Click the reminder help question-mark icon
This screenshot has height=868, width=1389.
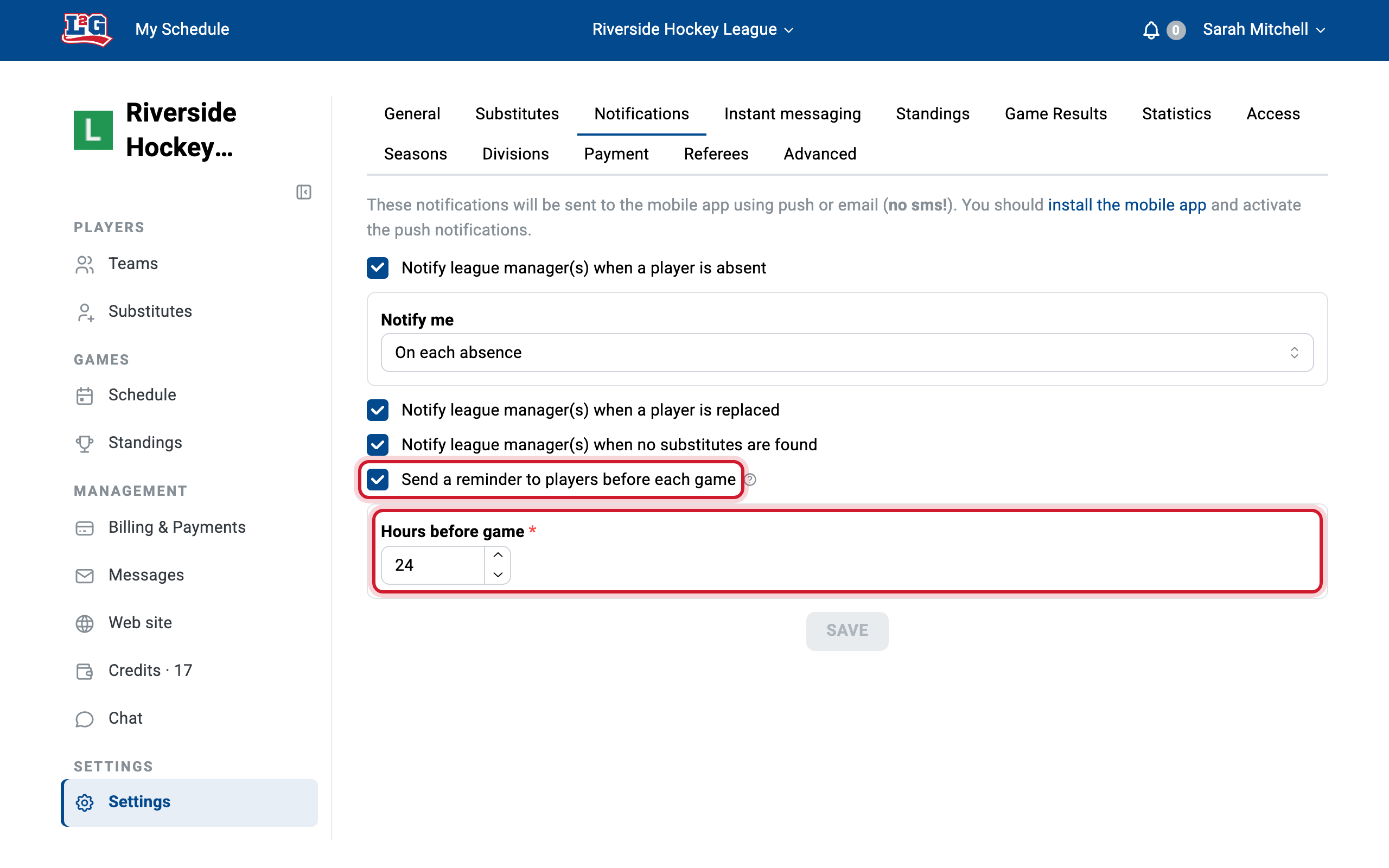click(750, 480)
